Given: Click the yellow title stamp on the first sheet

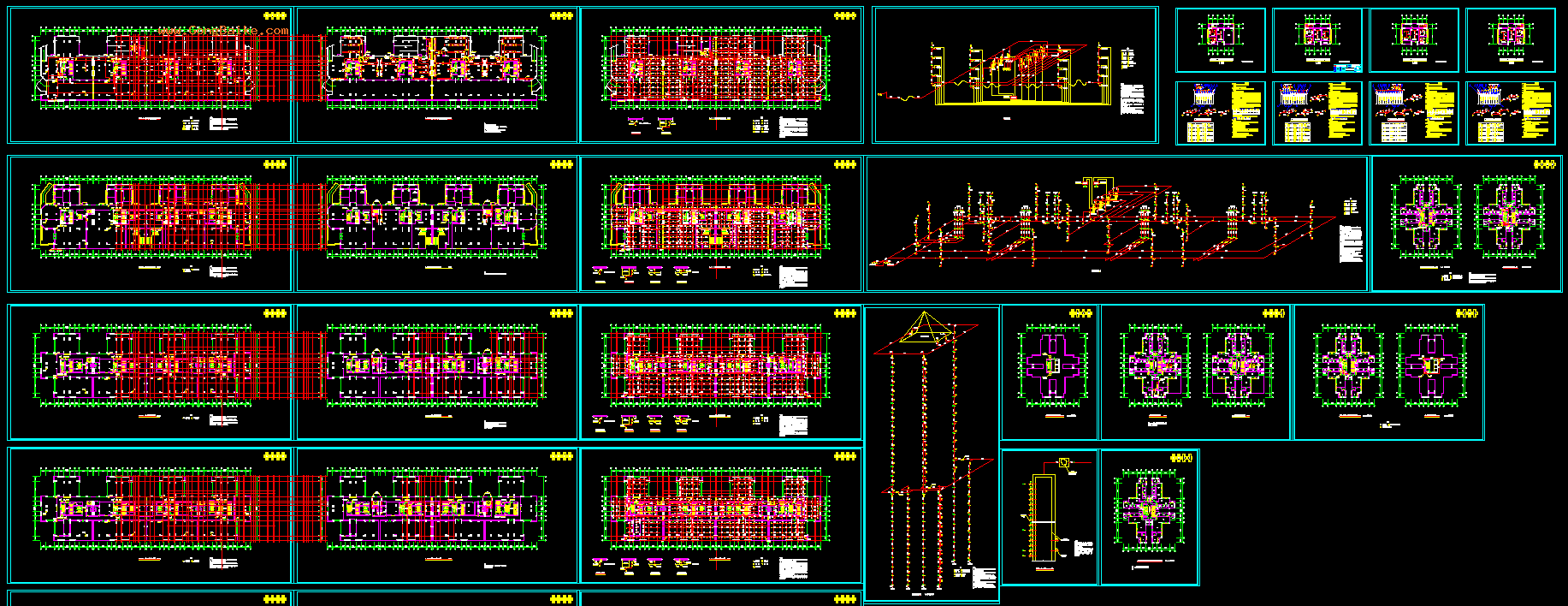Looking at the screenshot, I should 275,15.
